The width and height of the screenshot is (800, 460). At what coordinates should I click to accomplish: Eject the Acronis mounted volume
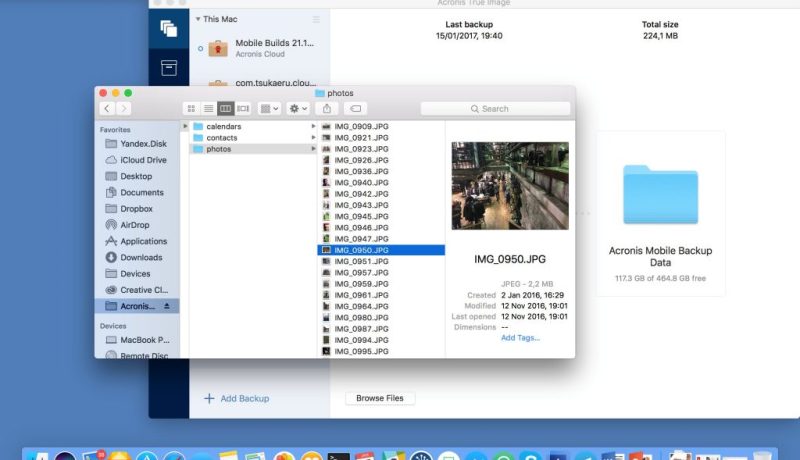pyautogui.click(x=166, y=306)
